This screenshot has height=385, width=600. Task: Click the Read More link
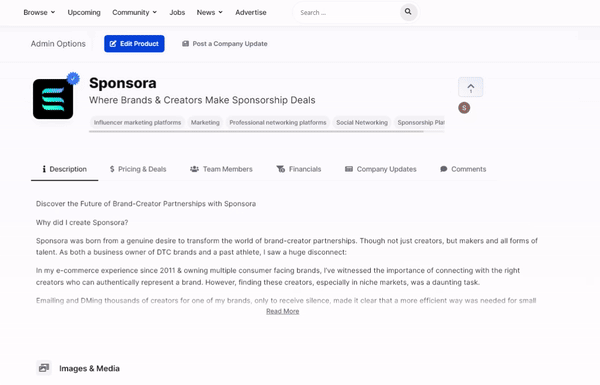coord(283,311)
